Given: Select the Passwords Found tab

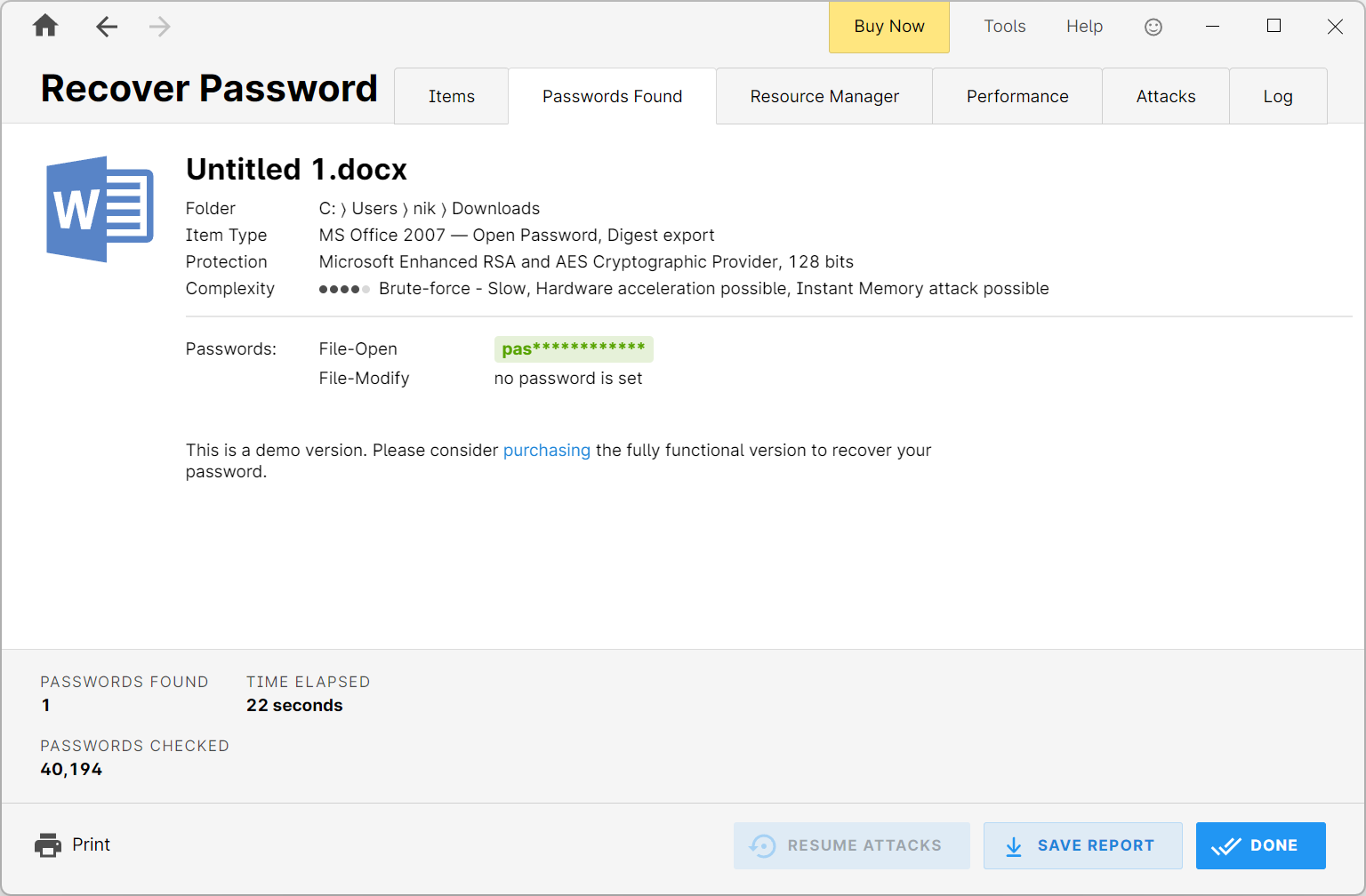Looking at the screenshot, I should pyautogui.click(x=613, y=96).
